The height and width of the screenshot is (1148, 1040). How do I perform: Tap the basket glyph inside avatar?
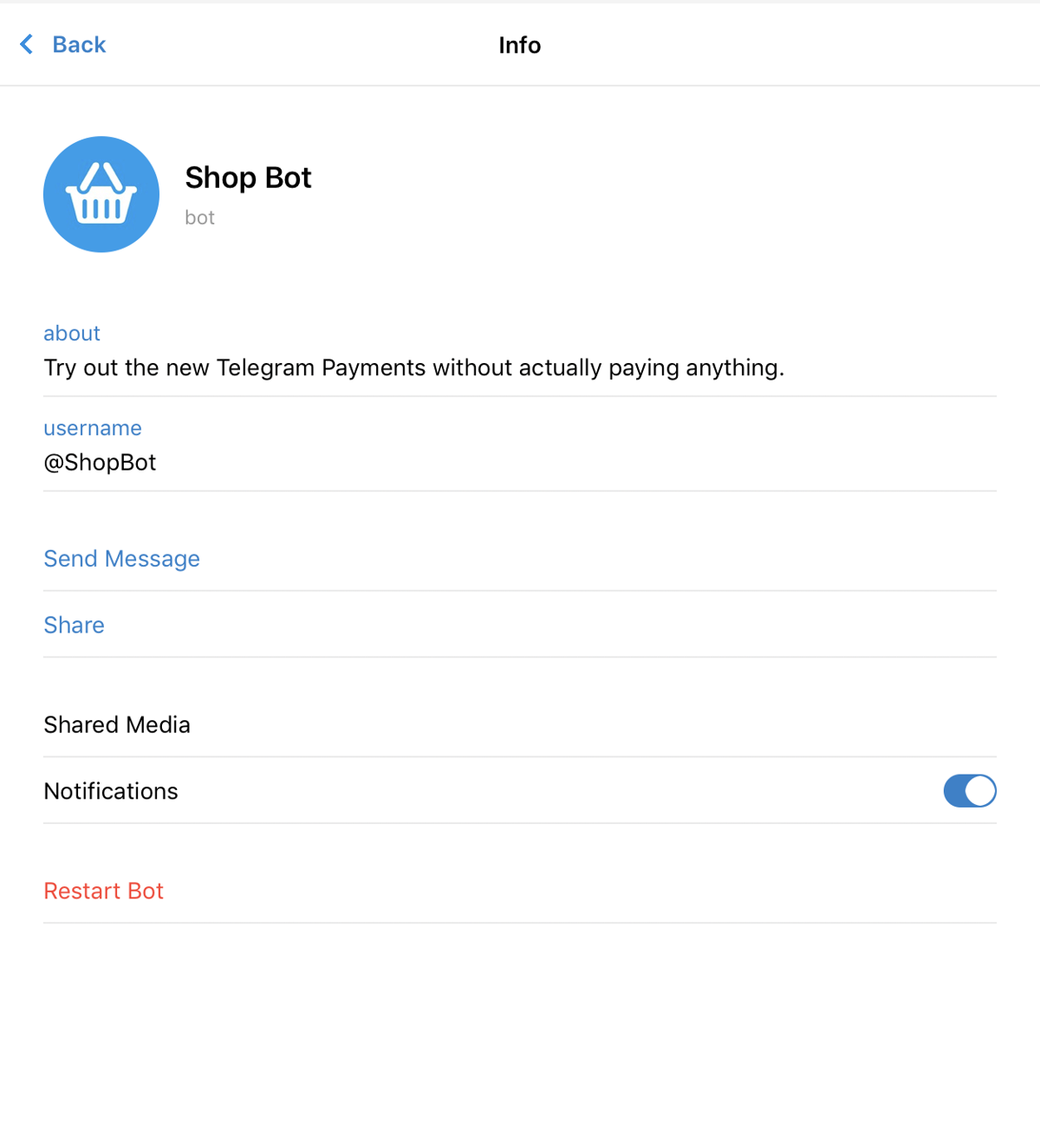click(101, 194)
